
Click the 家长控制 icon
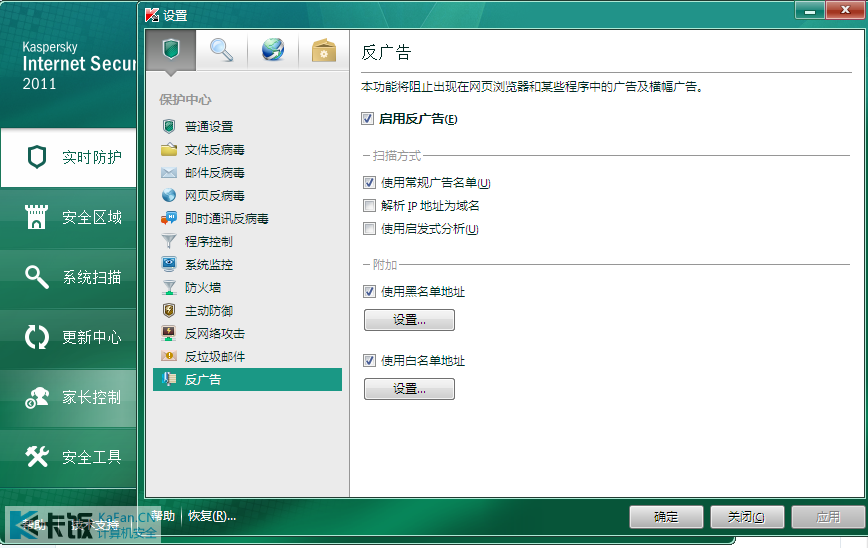tap(37, 397)
